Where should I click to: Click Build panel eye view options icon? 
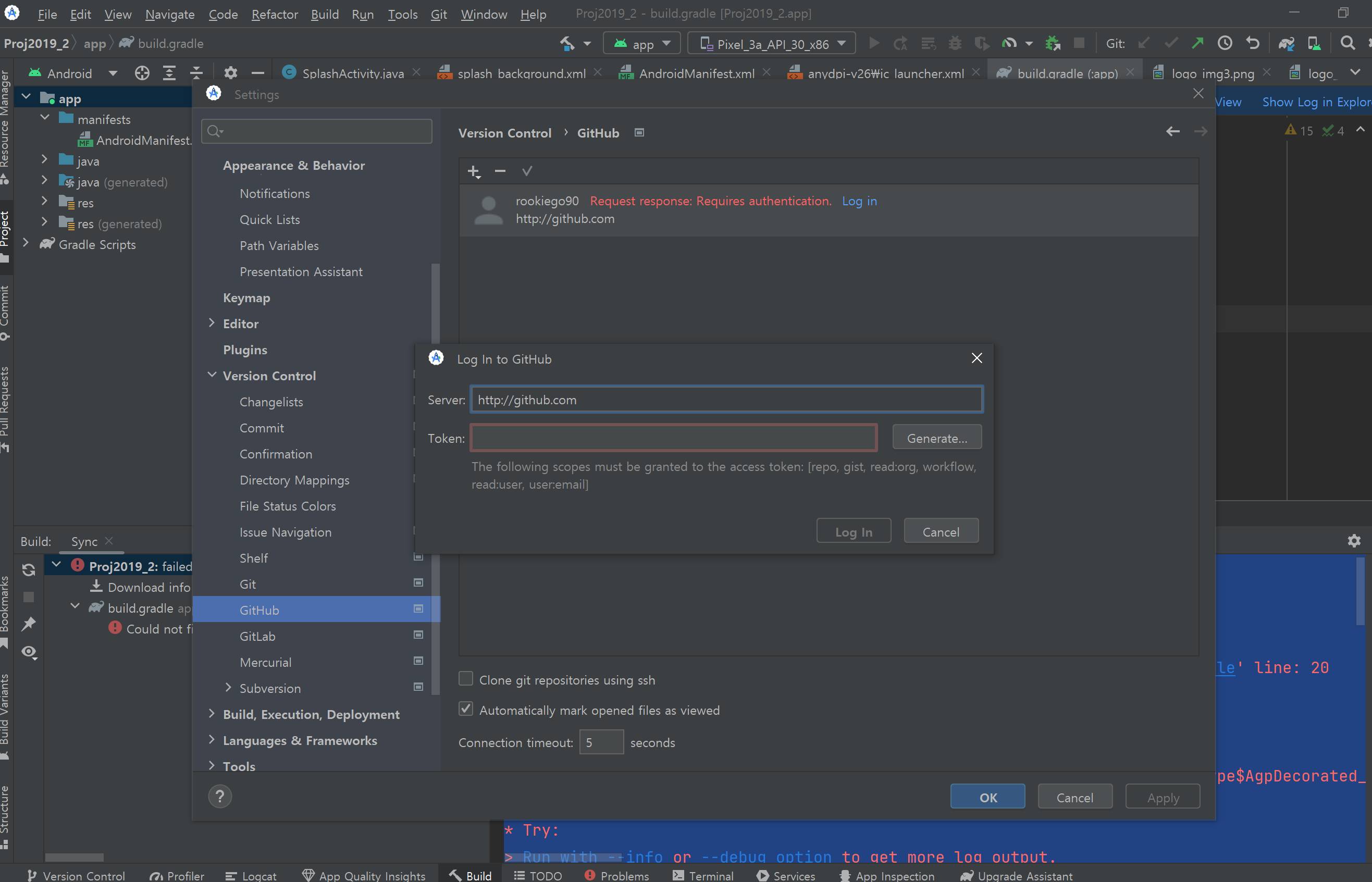point(29,653)
